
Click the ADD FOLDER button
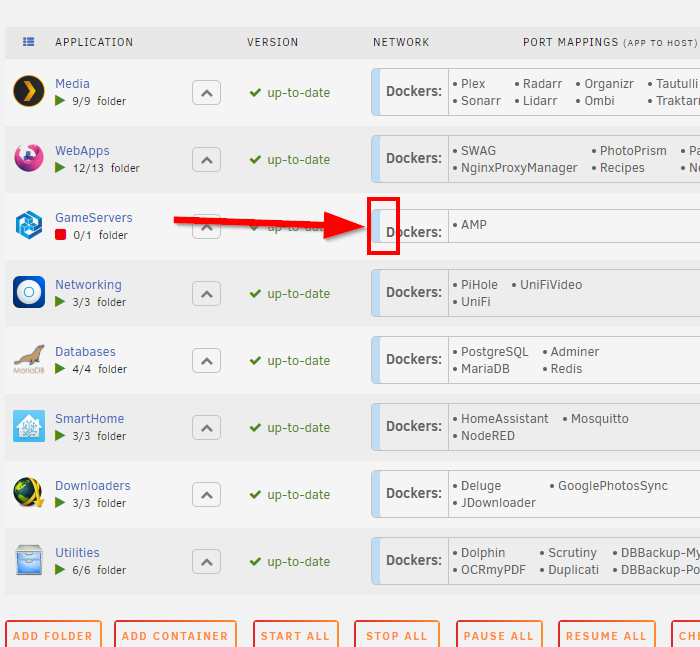(x=53, y=635)
